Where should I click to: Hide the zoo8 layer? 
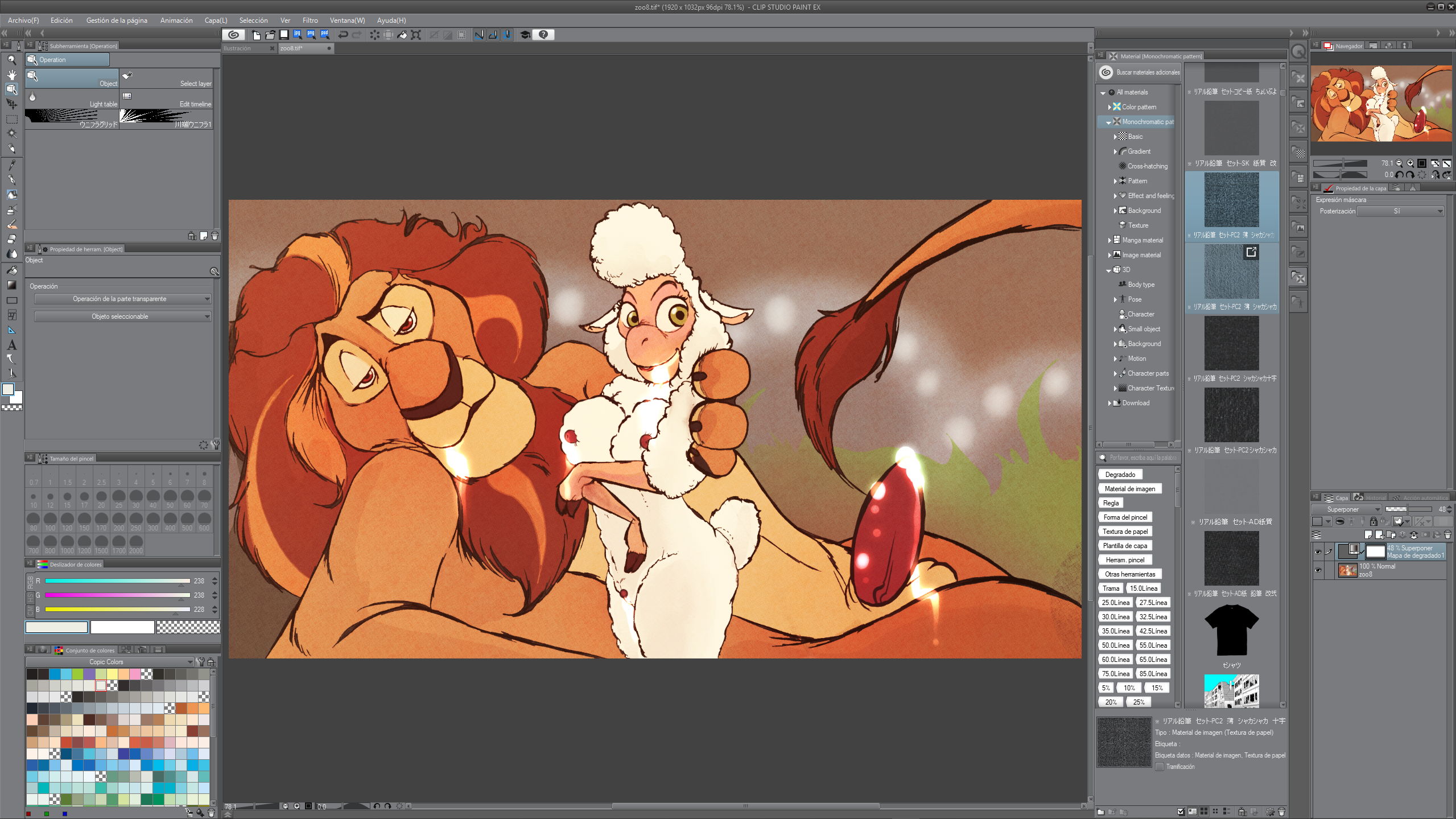coord(1318,570)
